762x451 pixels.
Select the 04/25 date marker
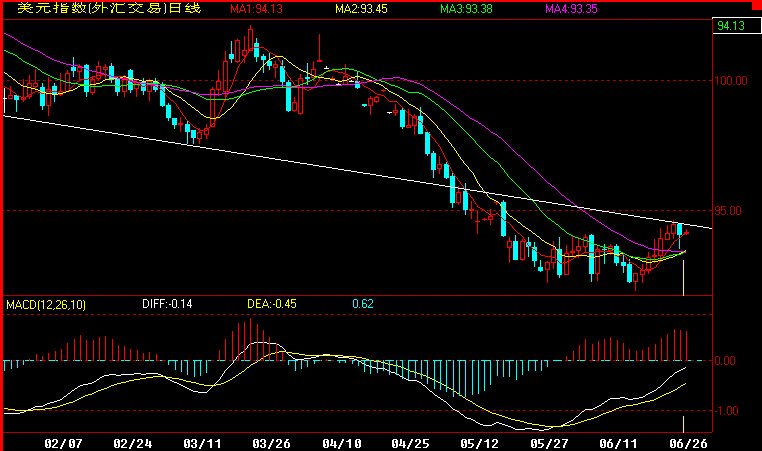coord(410,441)
